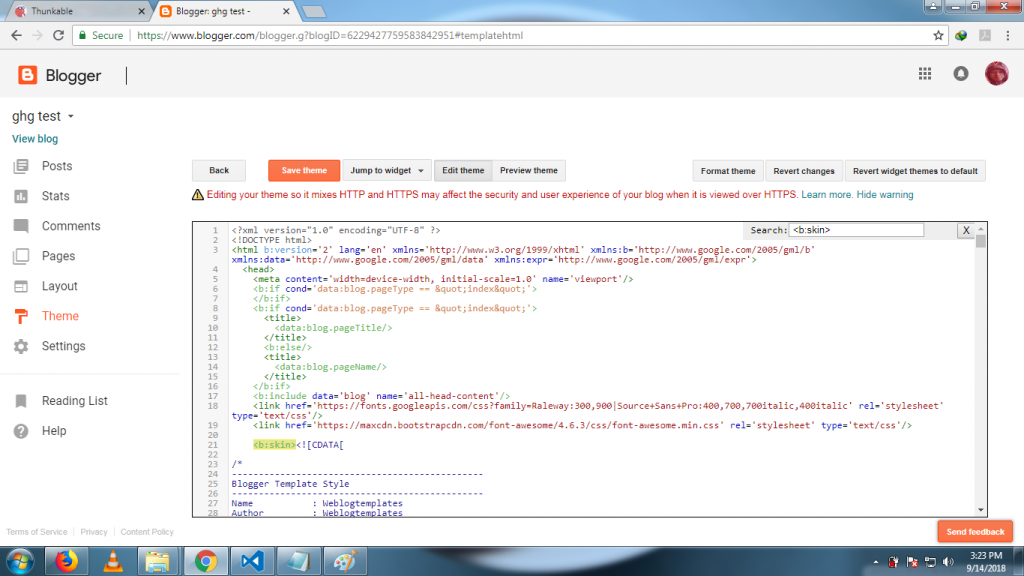Open the user profile avatar

[x=996, y=74]
